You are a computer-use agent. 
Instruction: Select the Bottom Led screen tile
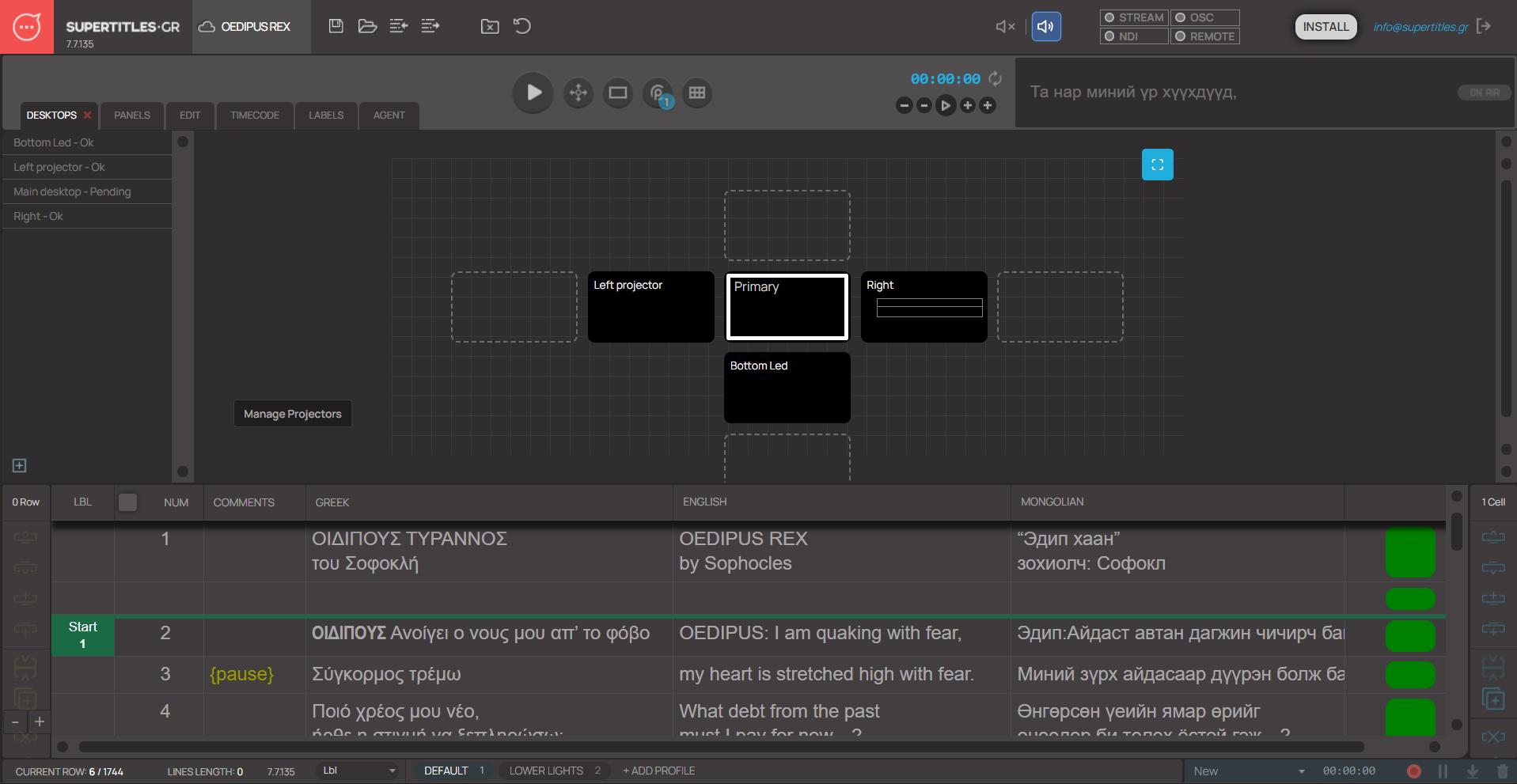(x=787, y=388)
